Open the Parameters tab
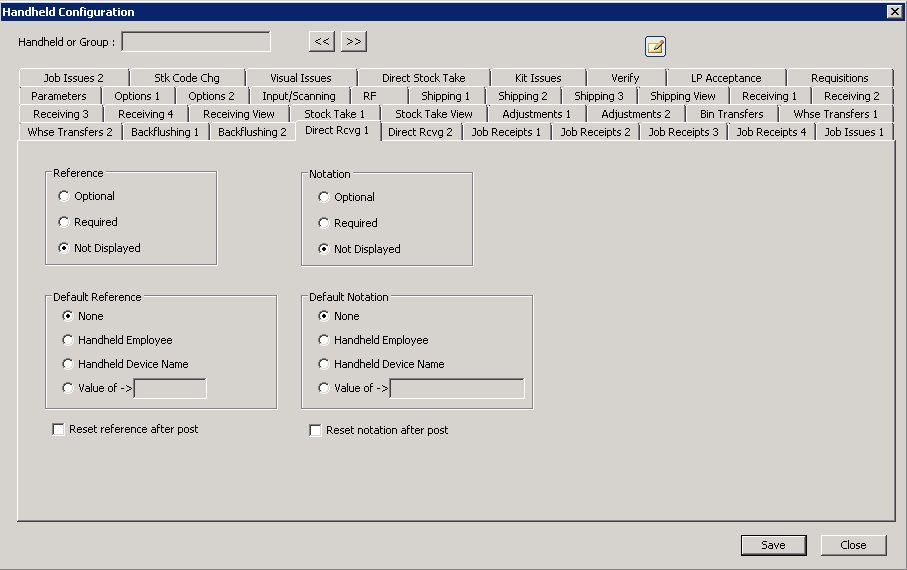 [x=59, y=96]
